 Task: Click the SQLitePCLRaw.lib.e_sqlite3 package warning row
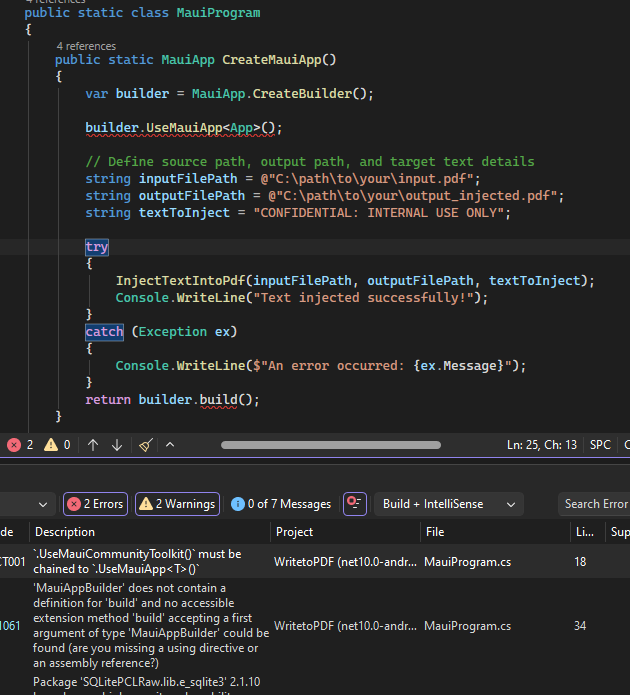(146, 684)
